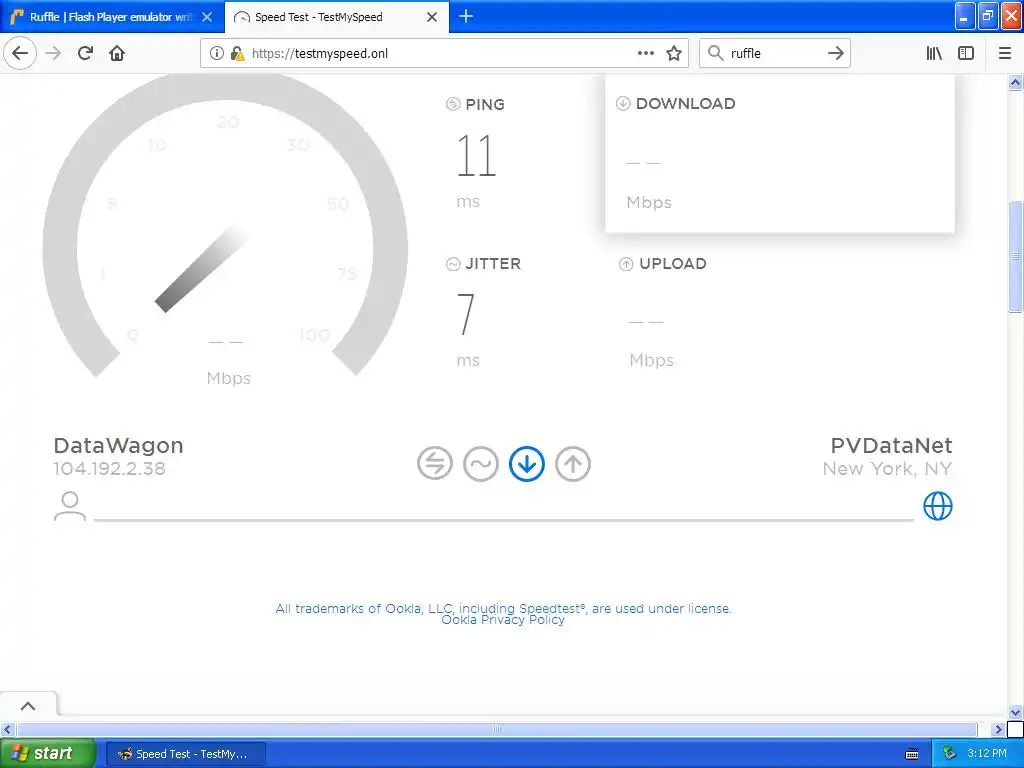
Task: Open the Windows start menu
Action: [48, 753]
